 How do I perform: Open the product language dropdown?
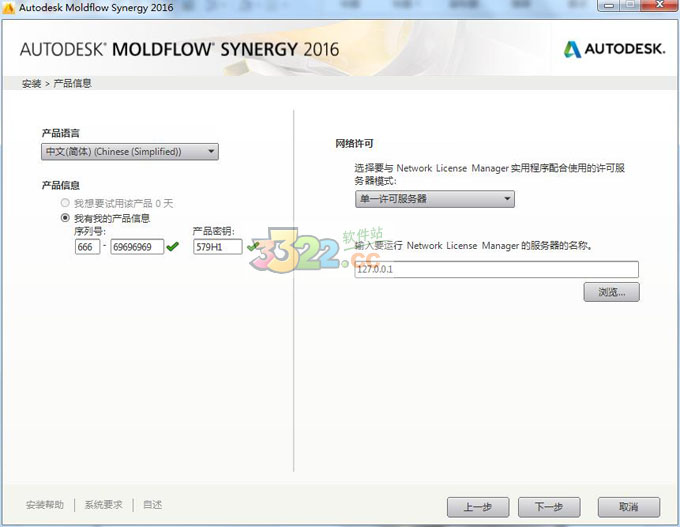(x=130, y=152)
